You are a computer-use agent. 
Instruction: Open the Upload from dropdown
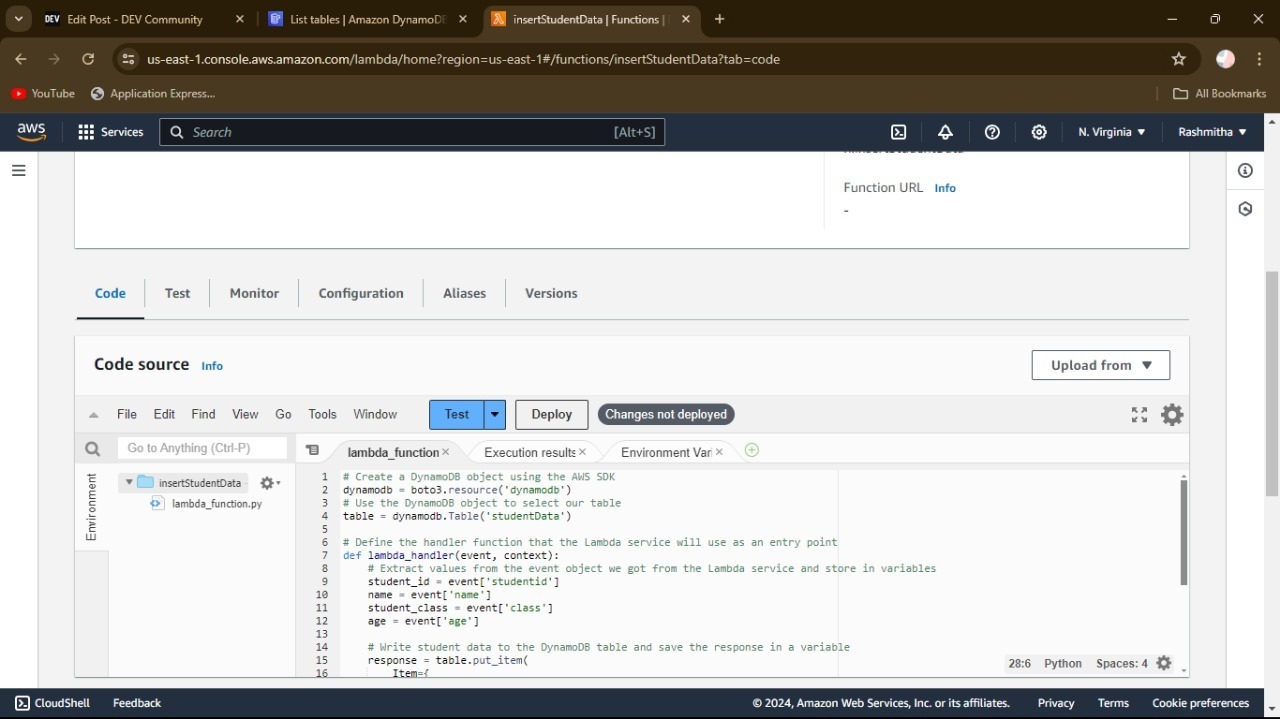pos(1100,365)
